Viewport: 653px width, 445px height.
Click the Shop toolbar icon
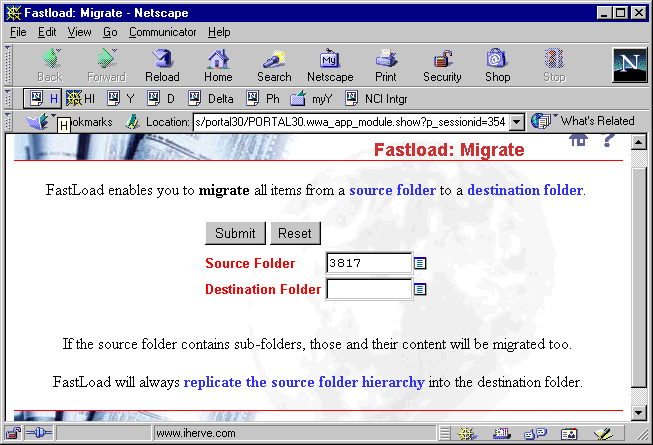tap(497, 65)
